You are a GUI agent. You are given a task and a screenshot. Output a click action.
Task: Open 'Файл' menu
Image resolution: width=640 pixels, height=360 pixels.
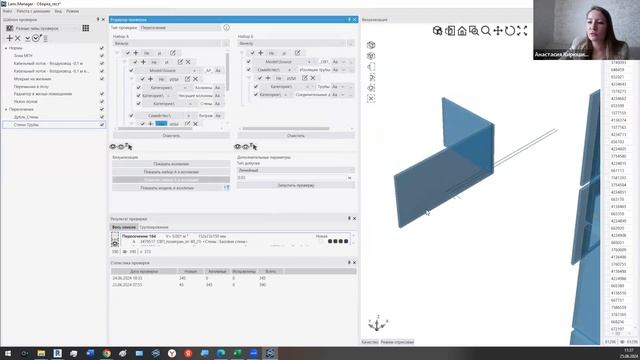tap(7, 11)
